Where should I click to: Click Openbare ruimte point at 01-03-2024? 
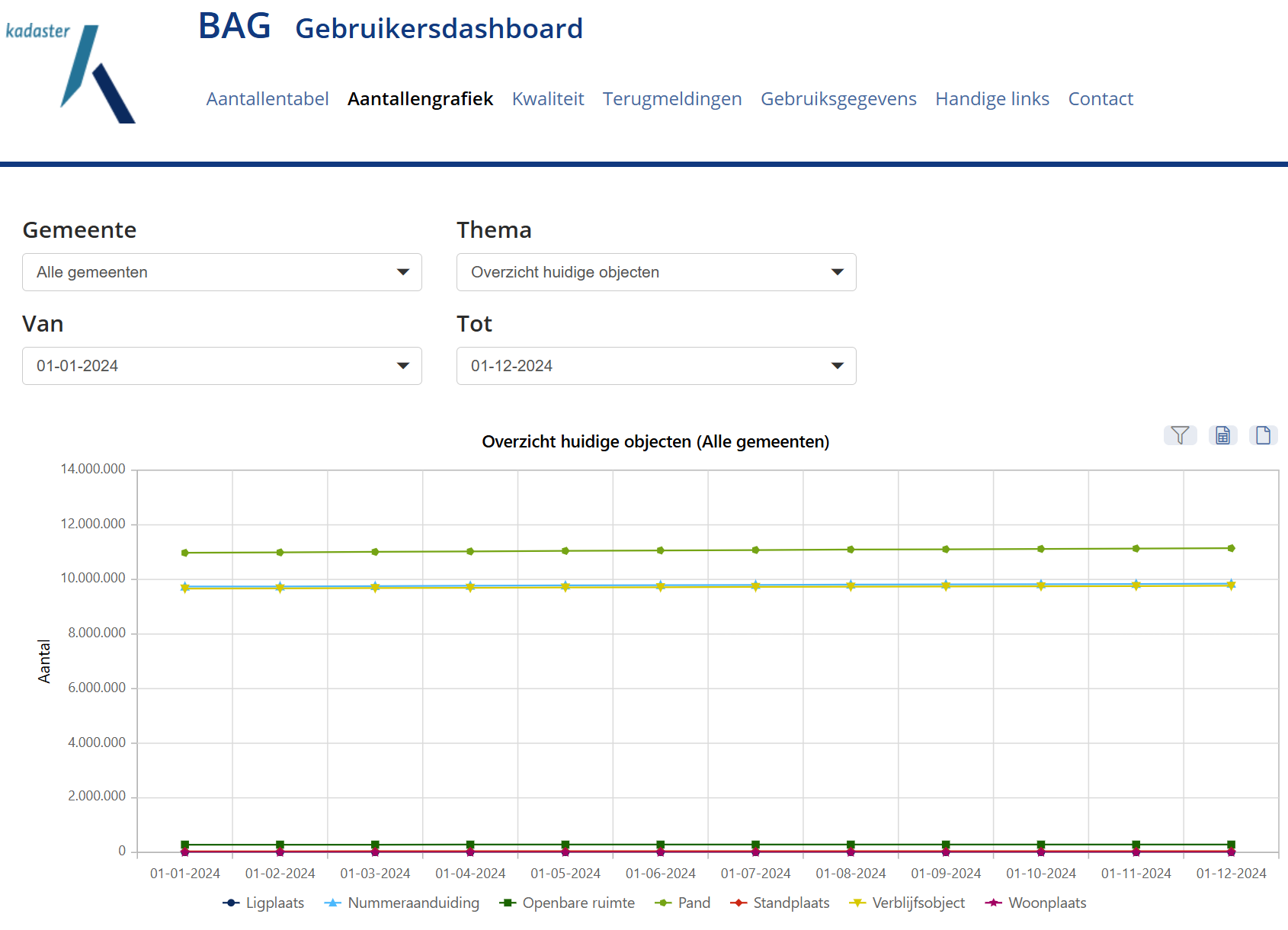[375, 845]
